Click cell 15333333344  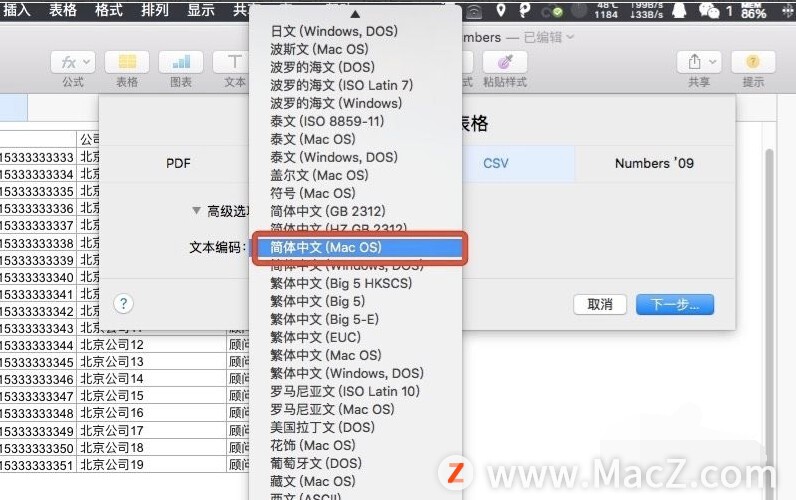tap(38, 345)
